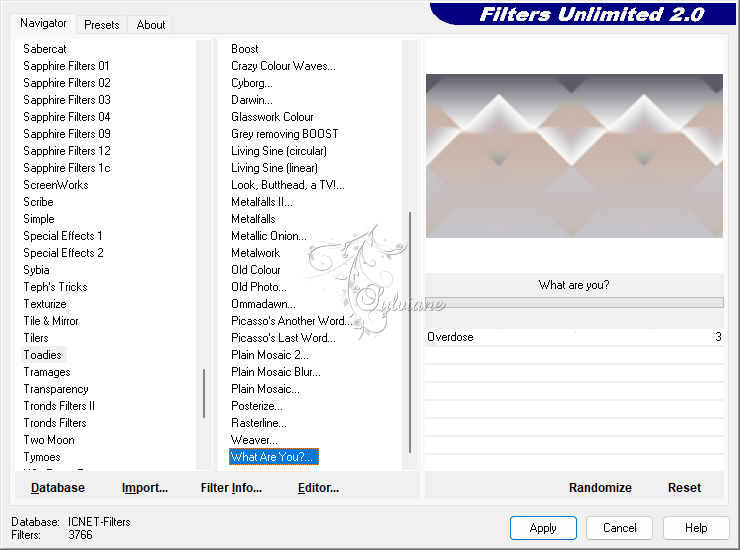Screen dimensions: 740x550
Task: Switch to the Navigator tab
Action: pos(43,23)
